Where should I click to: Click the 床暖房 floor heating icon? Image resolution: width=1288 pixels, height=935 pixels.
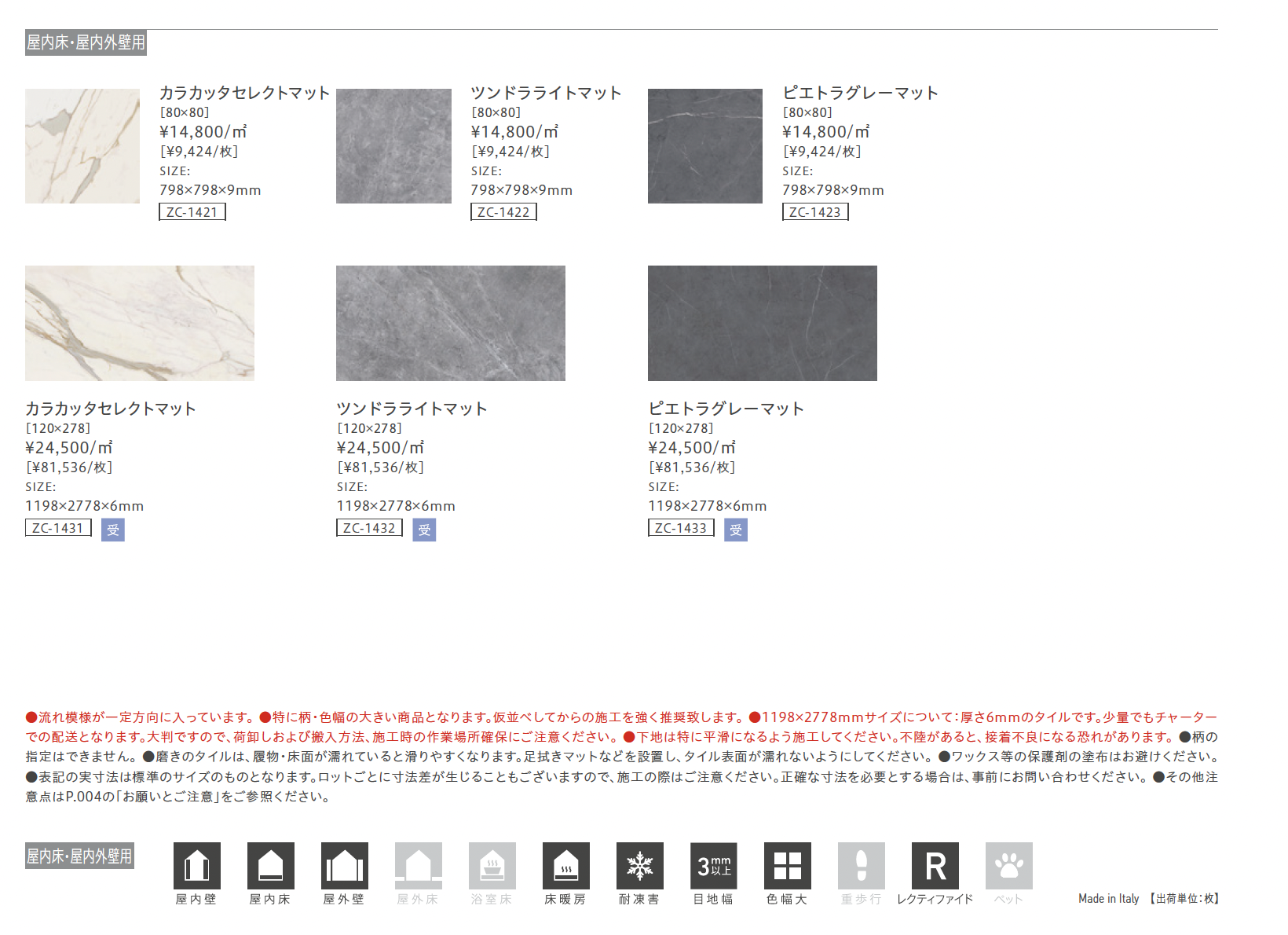tap(565, 866)
